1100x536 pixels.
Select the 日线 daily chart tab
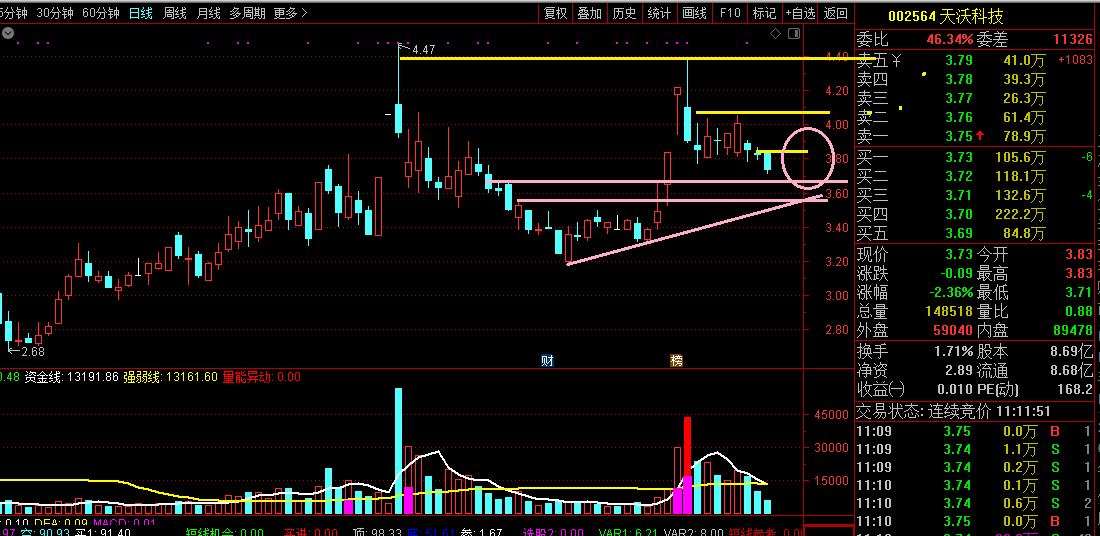(140, 13)
